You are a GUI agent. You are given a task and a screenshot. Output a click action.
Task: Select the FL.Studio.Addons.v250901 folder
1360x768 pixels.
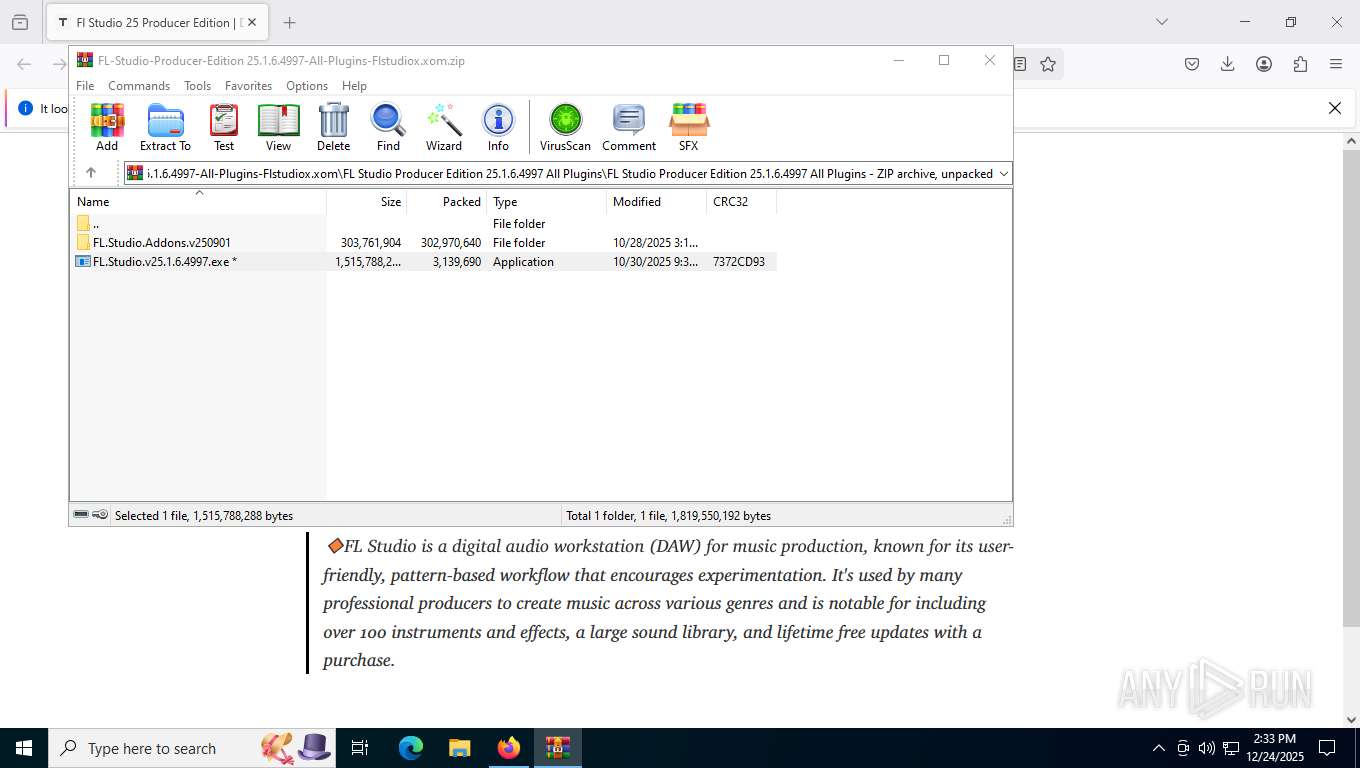423,243
